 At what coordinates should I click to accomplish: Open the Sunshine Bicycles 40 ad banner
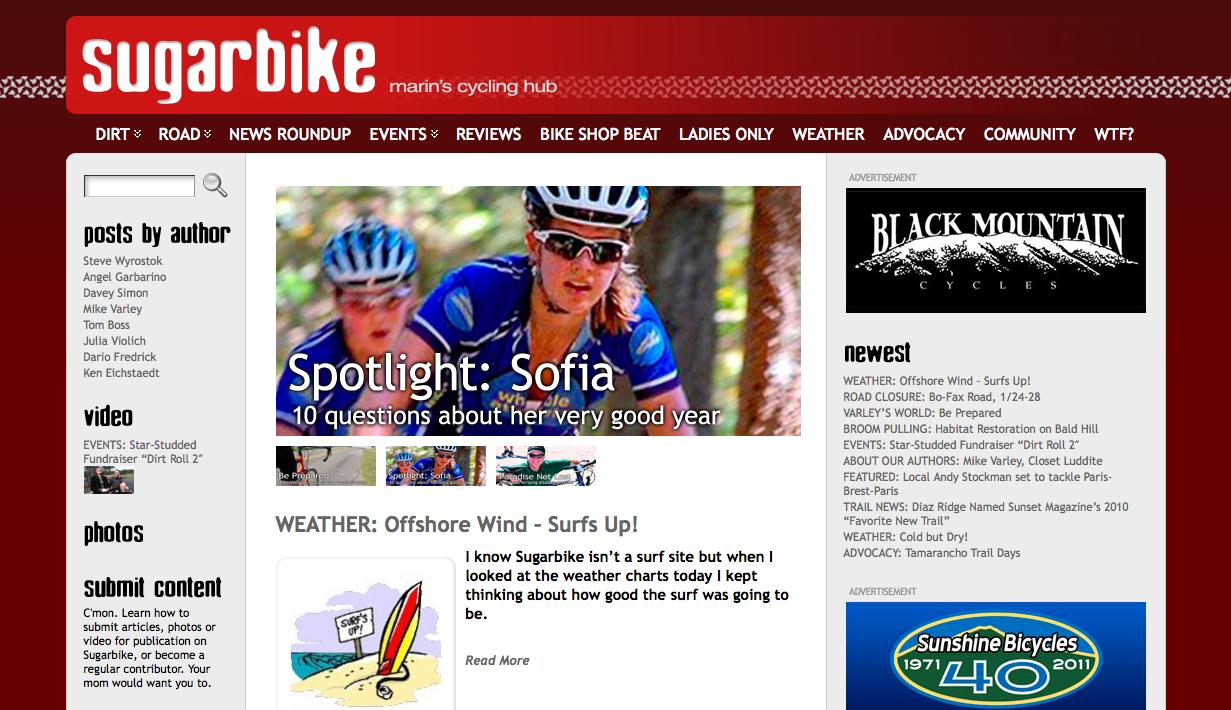[996, 656]
